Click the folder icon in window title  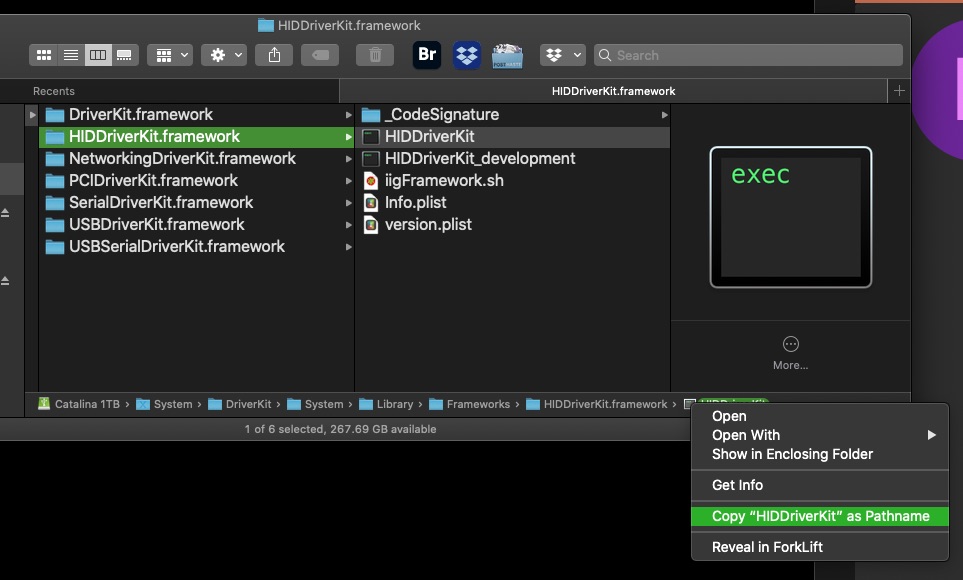pyautogui.click(x=265, y=25)
